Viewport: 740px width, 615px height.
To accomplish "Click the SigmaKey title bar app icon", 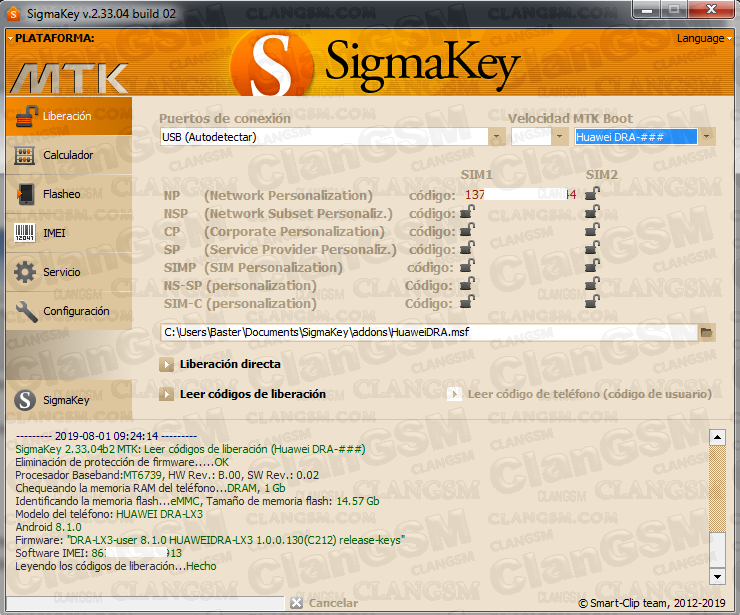I will pos(14,14).
